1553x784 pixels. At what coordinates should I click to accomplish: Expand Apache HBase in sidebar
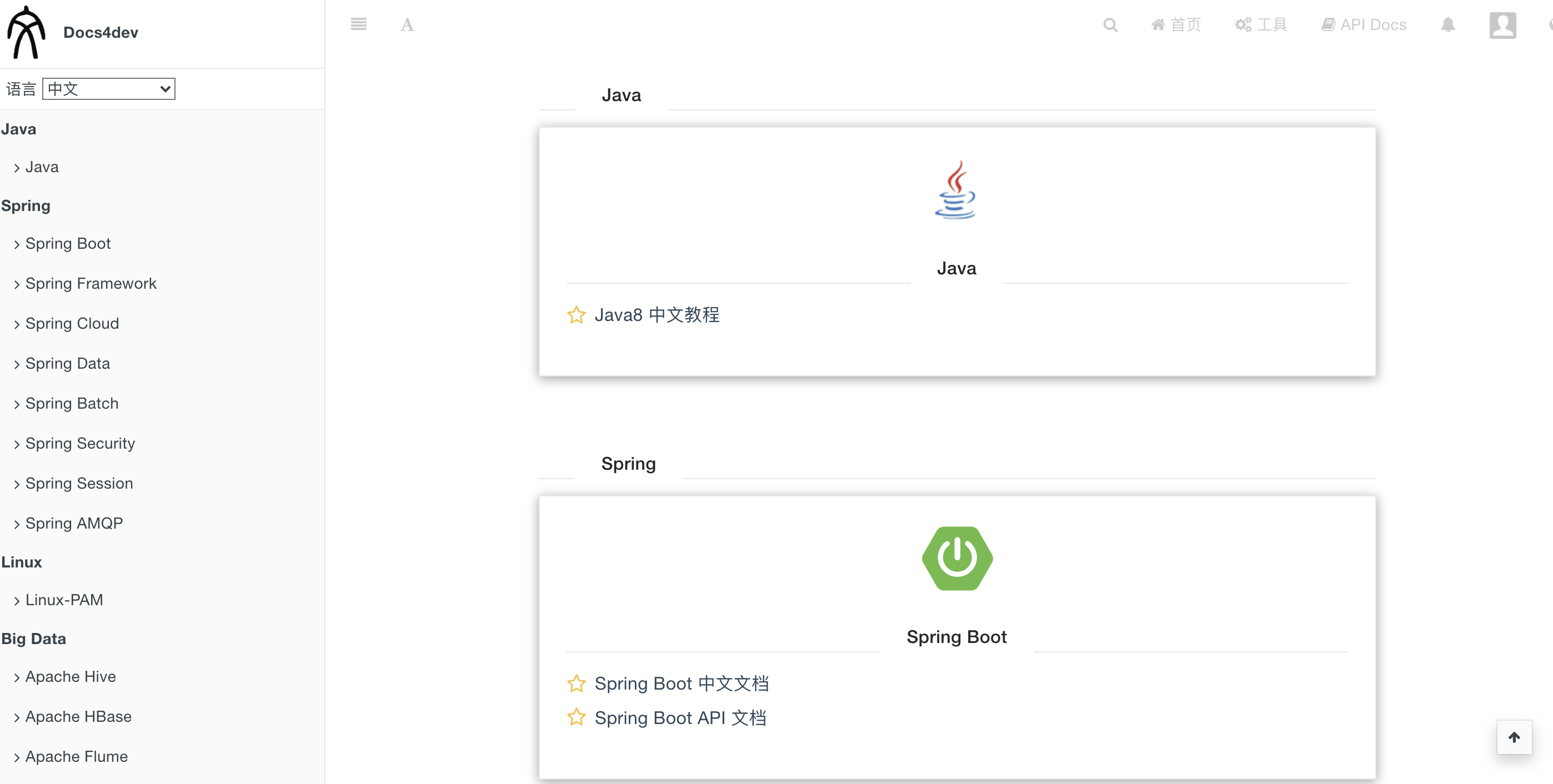tap(72, 716)
